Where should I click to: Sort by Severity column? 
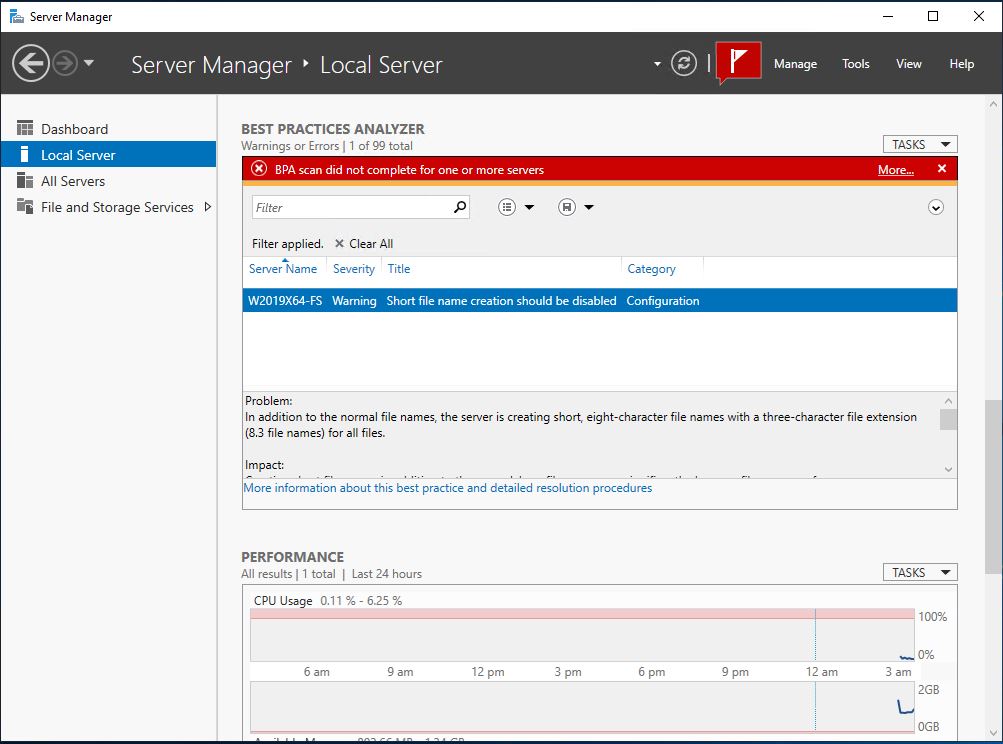354,269
